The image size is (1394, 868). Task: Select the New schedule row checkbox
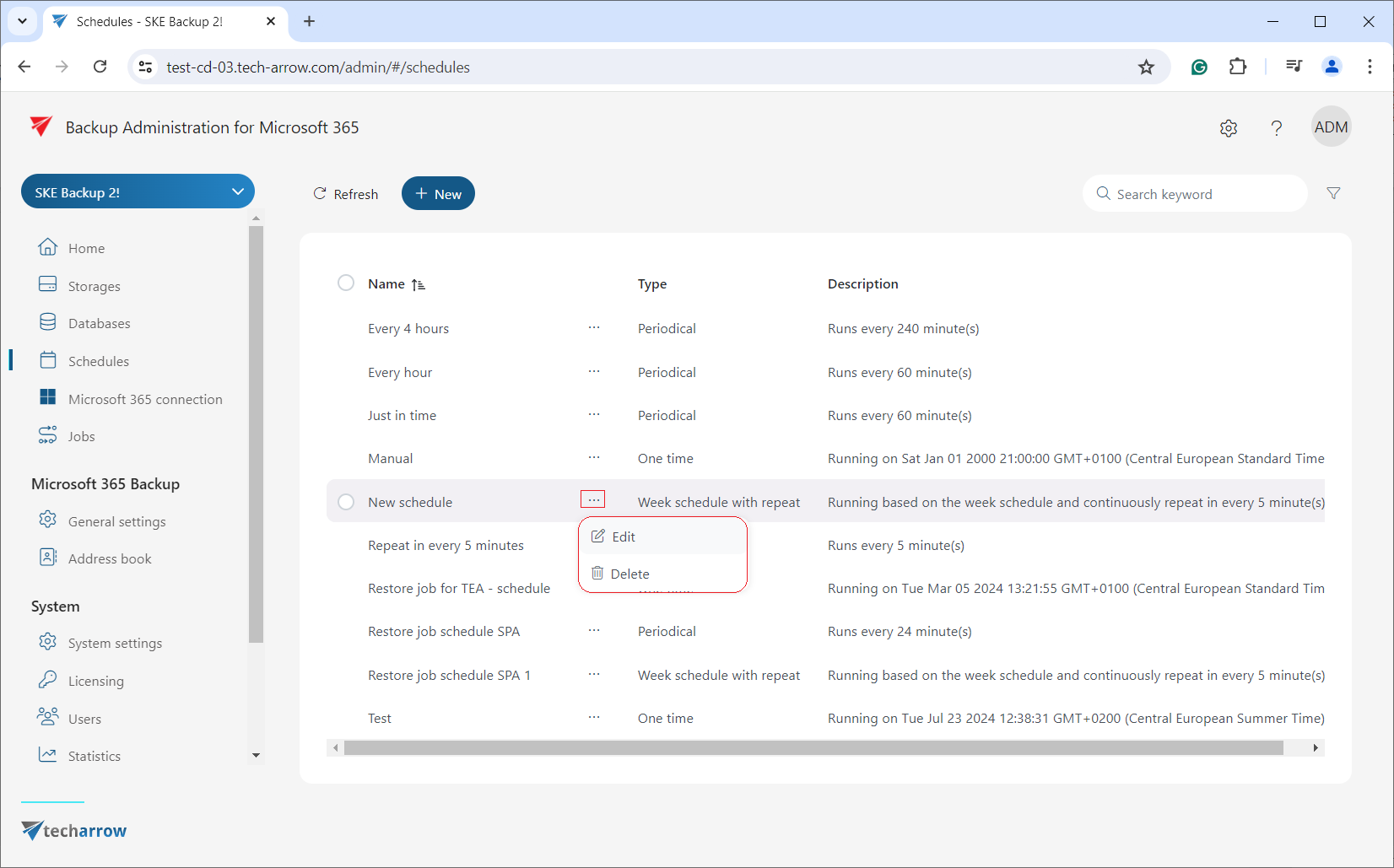346,502
